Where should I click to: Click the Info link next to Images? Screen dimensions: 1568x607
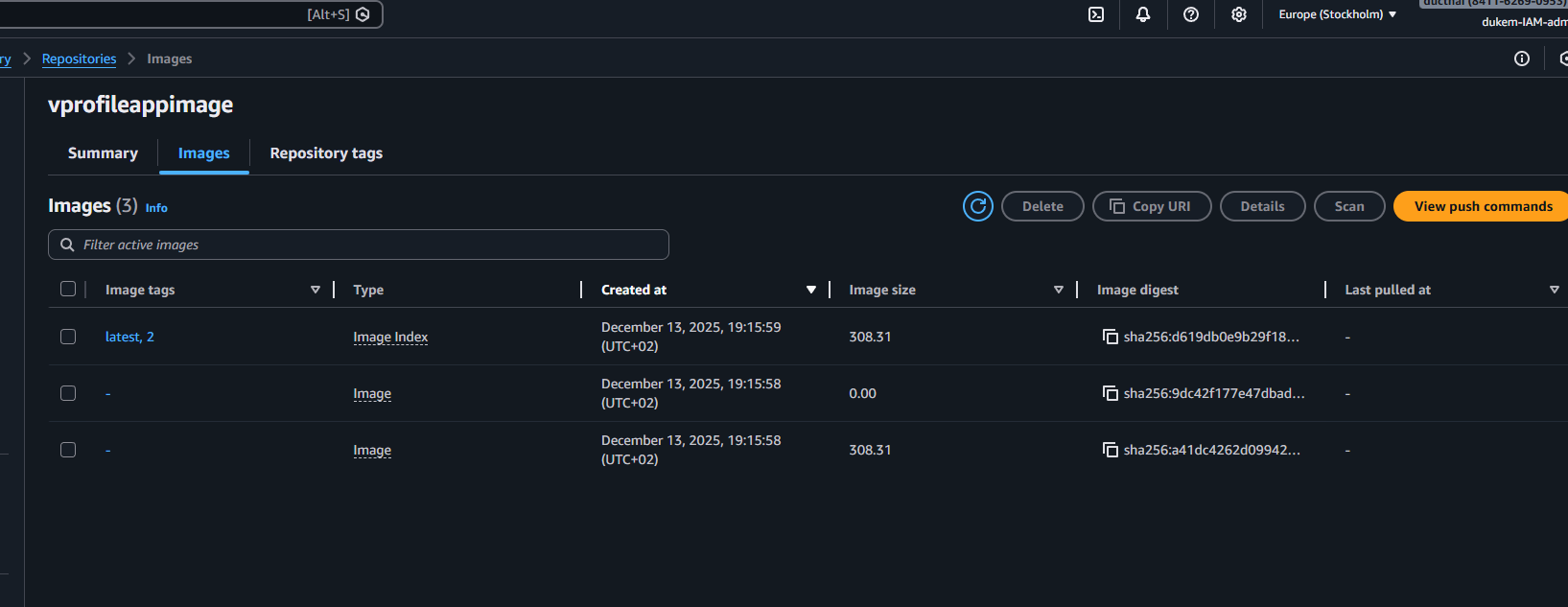[156, 208]
